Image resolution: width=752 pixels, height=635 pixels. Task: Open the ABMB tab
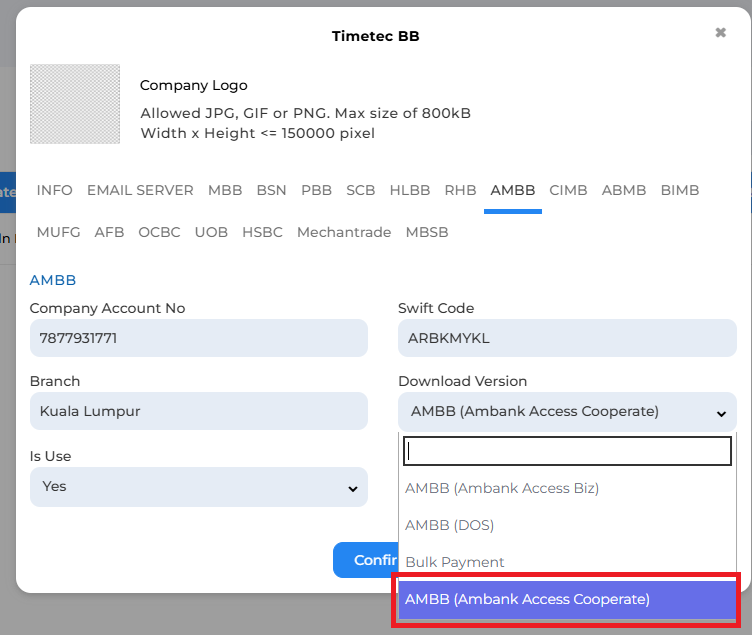pos(624,190)
